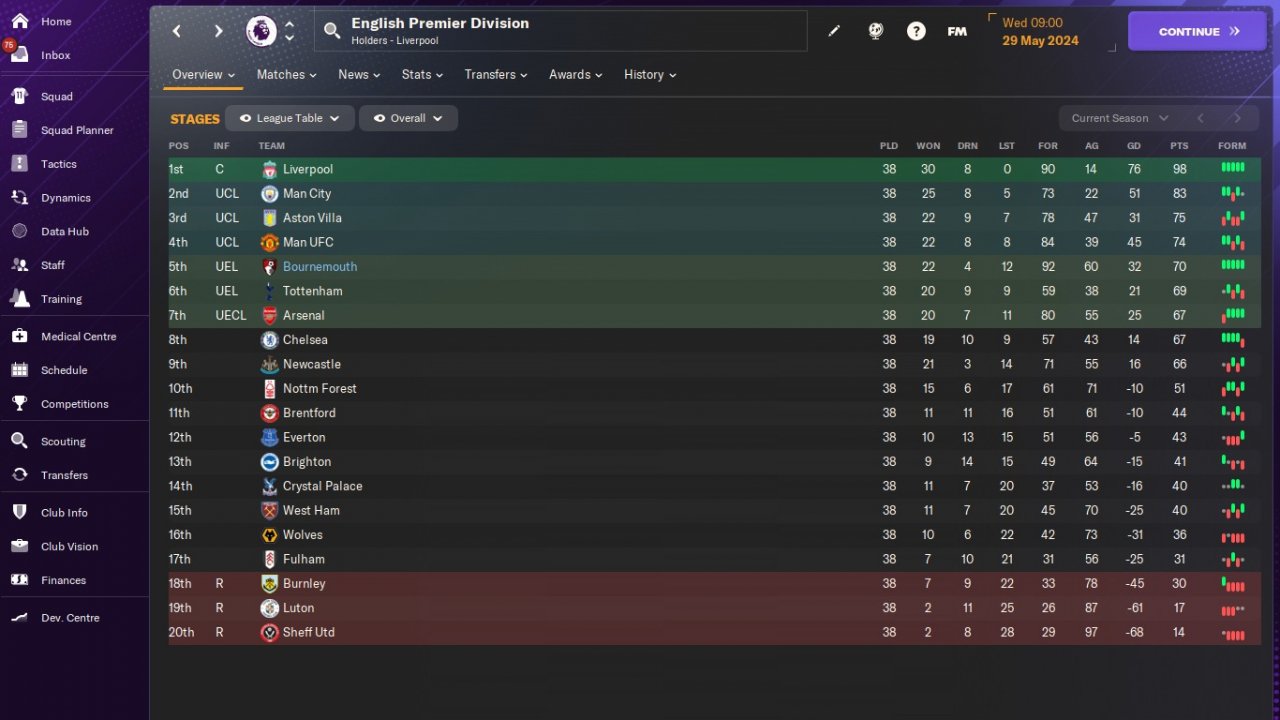This screenshot has width=1280, height=720.
Task: Go back using the left navigation arrow
Action: (177, 31)
